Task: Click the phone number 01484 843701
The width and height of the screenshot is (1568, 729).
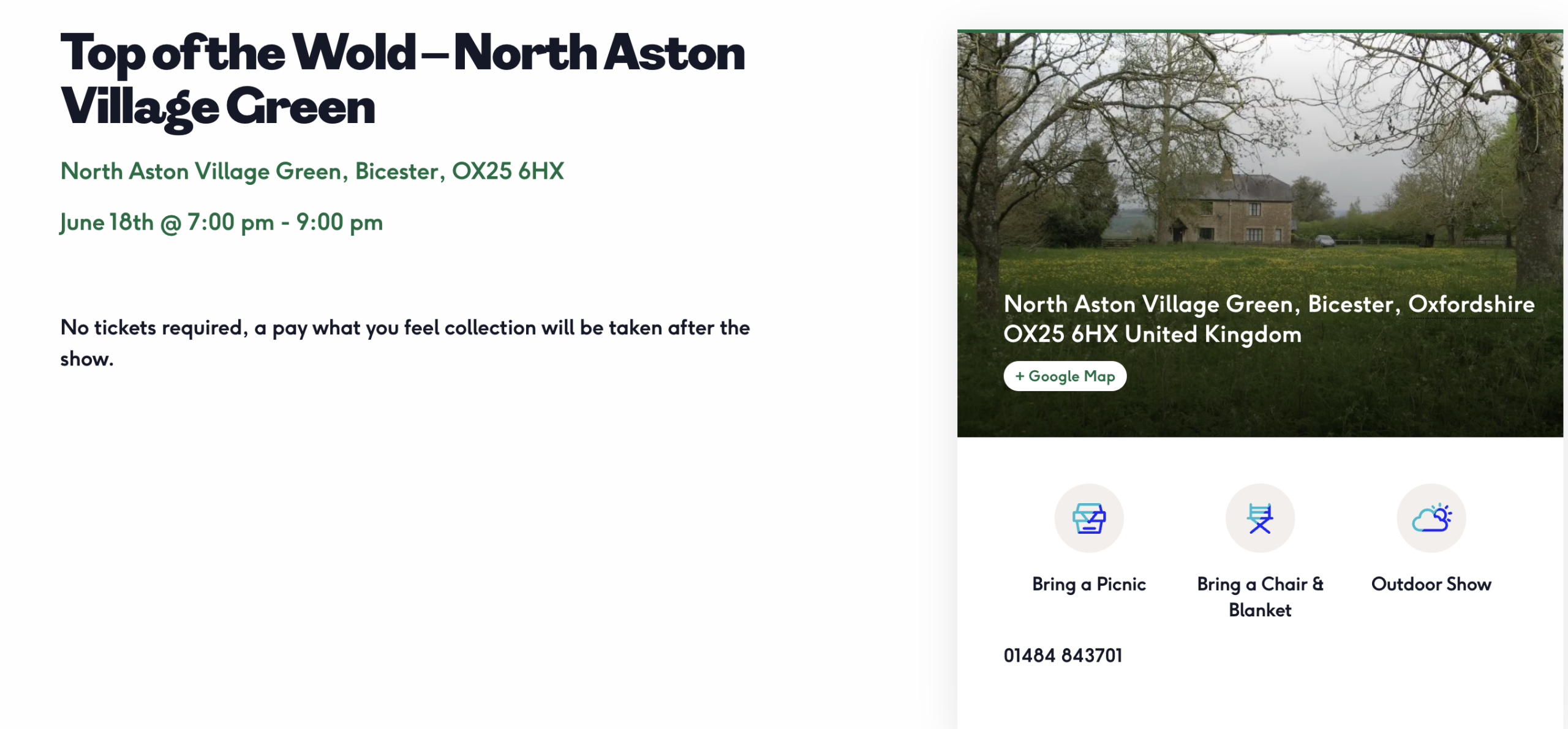Action: (1063, 656)
